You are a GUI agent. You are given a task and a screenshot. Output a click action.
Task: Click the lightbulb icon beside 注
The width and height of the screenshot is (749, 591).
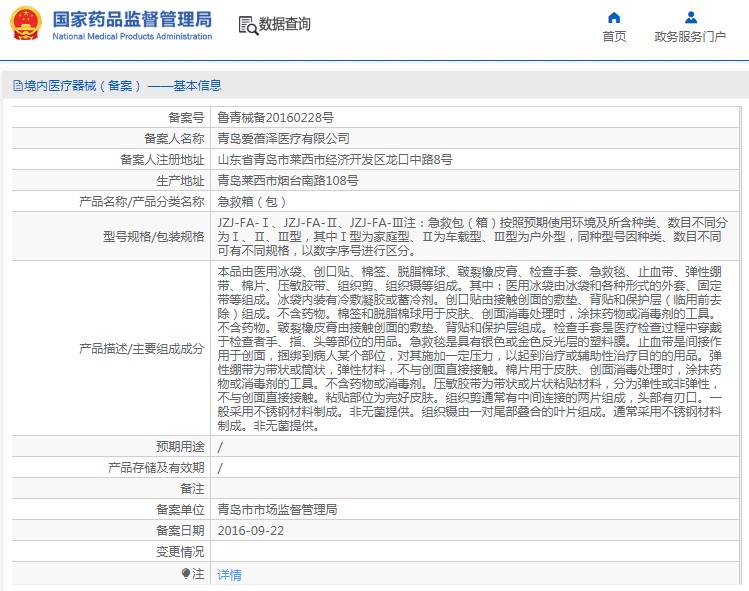[x=185, y=574]
